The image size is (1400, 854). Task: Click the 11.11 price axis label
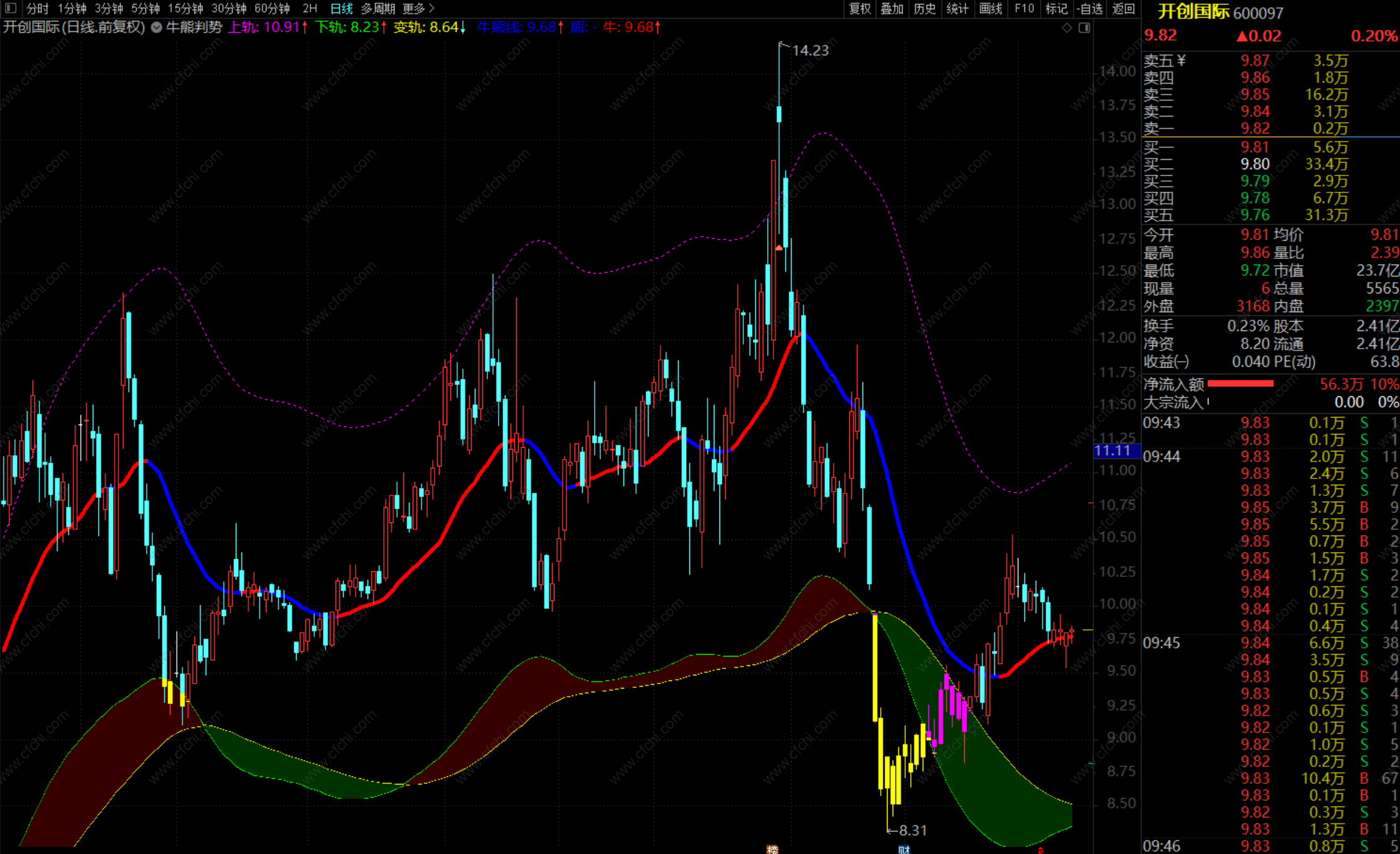1113,450
